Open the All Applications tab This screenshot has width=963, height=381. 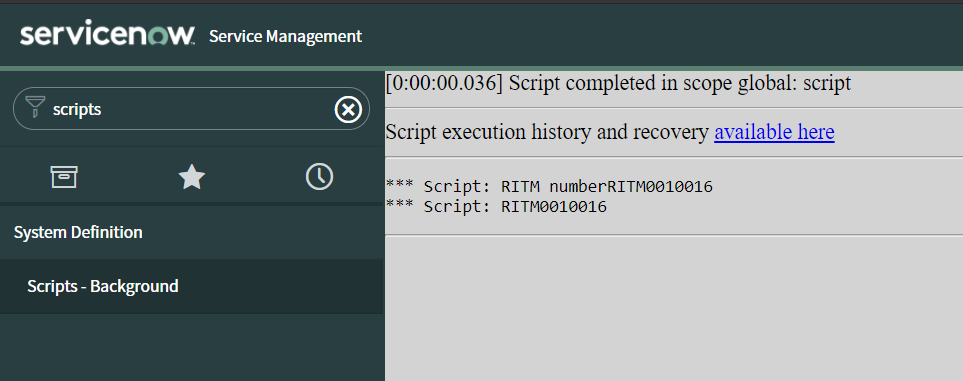point(64,177)
